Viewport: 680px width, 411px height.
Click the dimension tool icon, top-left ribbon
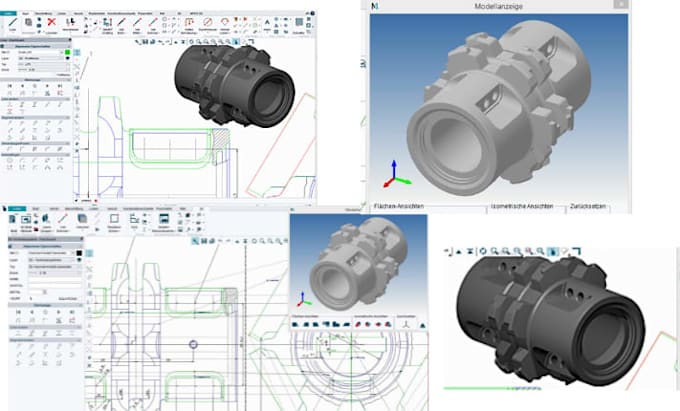[x=189, y=22]
